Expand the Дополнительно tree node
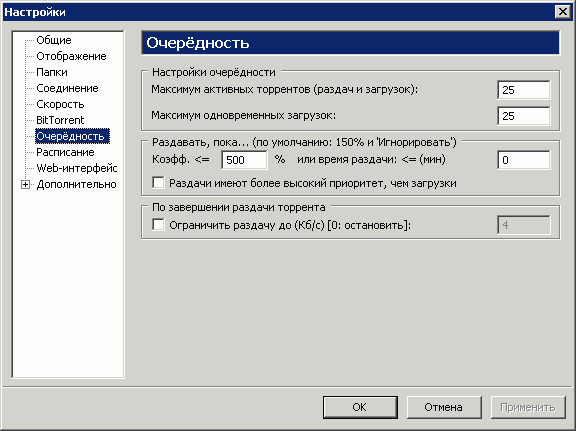 coord(25,184)
